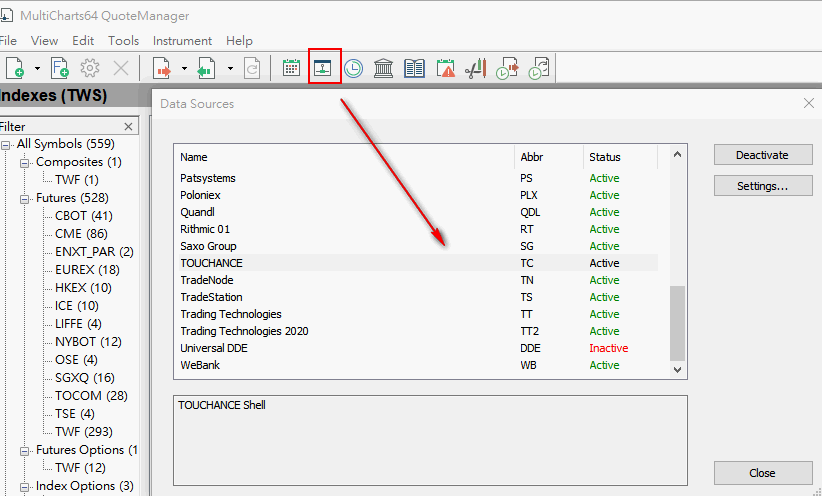Viewport: 822px width, 496px height.
Task: Click the Deactivate button
Action: [763, 155]
